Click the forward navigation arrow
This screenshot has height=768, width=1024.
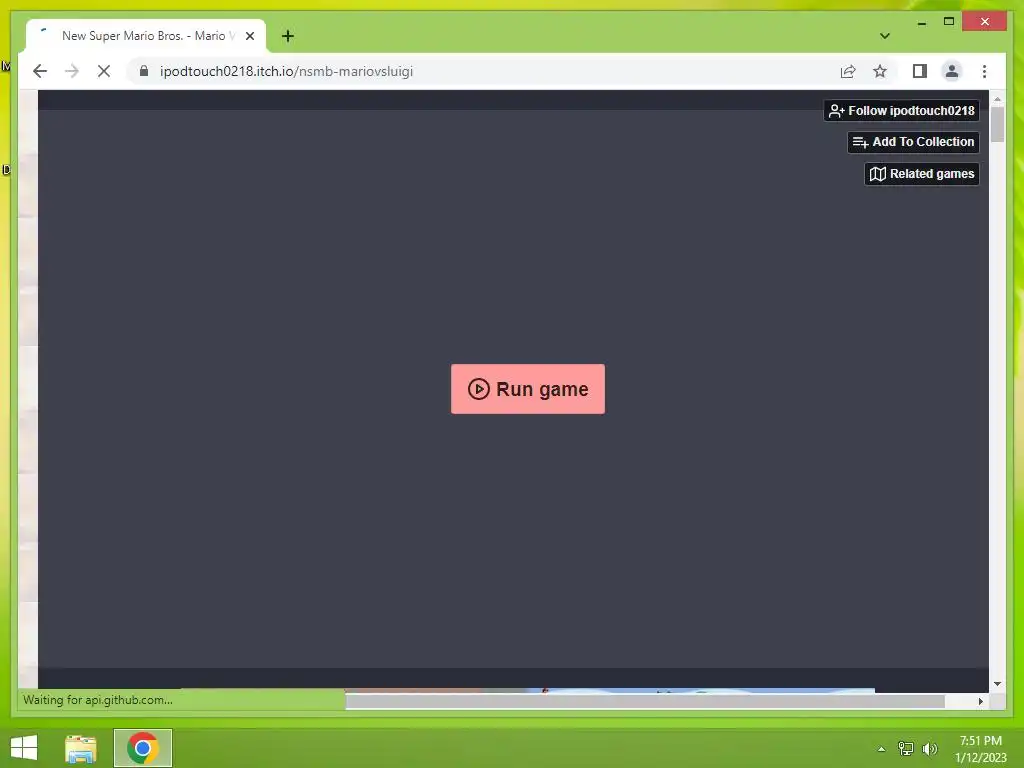(x=72, y=71)
